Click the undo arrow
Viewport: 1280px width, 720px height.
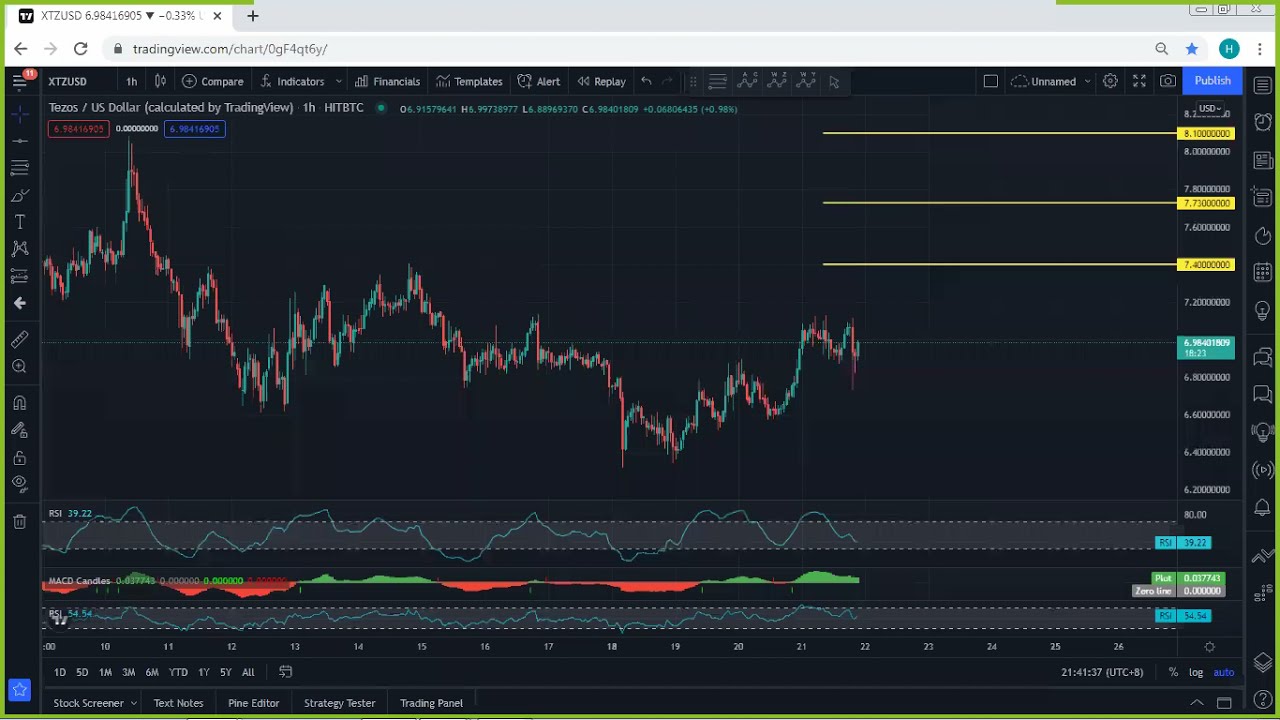tap(646, 82)
